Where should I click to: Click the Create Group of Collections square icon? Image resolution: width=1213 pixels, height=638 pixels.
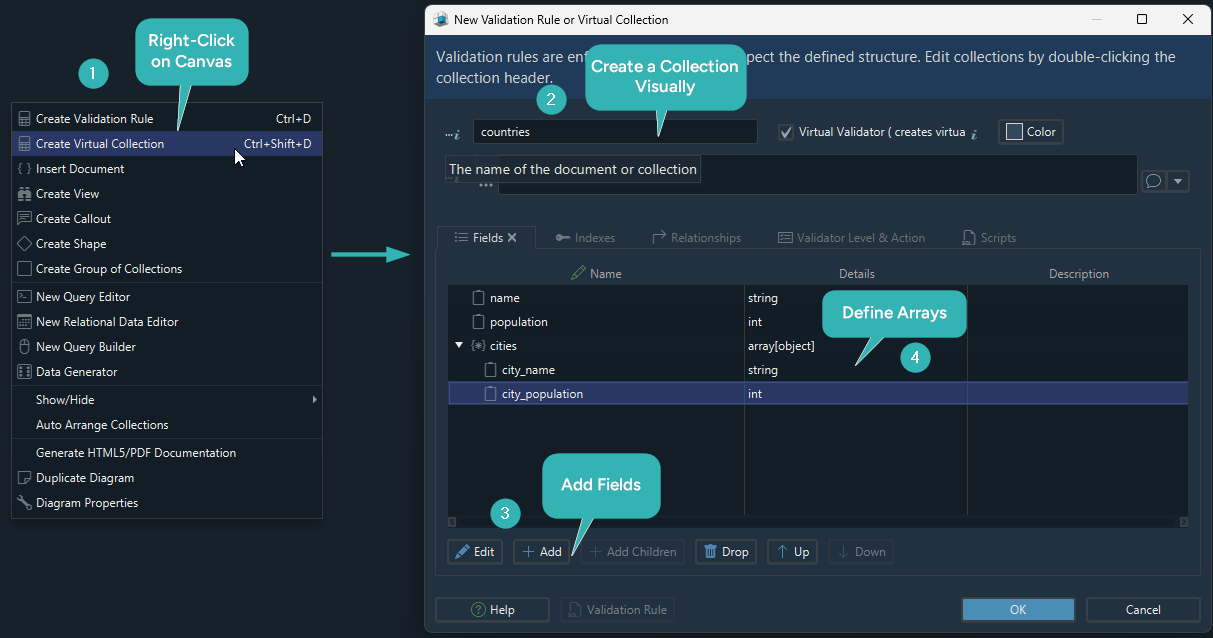click(24, 269)
